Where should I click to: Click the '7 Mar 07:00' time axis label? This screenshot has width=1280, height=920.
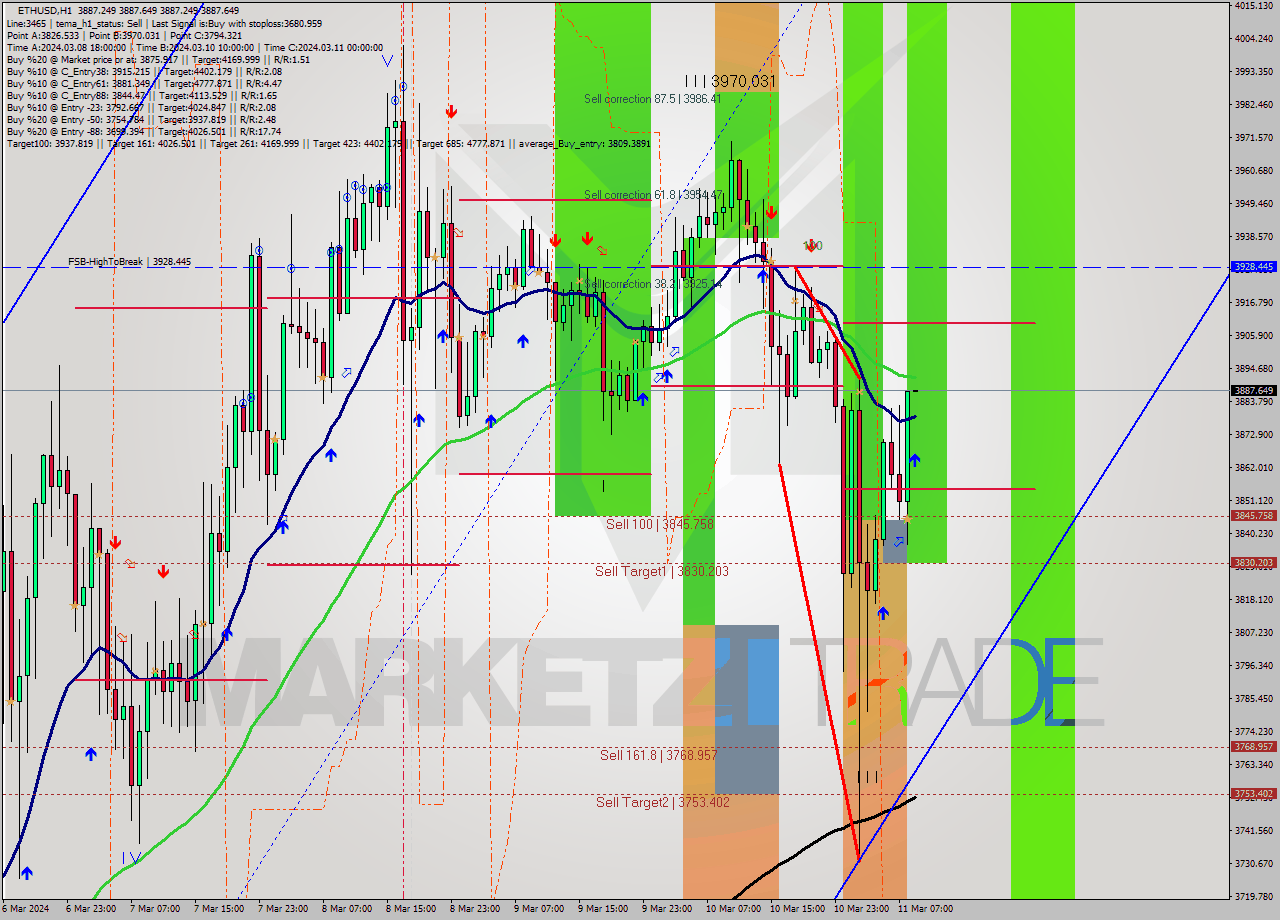click(154, 909)
